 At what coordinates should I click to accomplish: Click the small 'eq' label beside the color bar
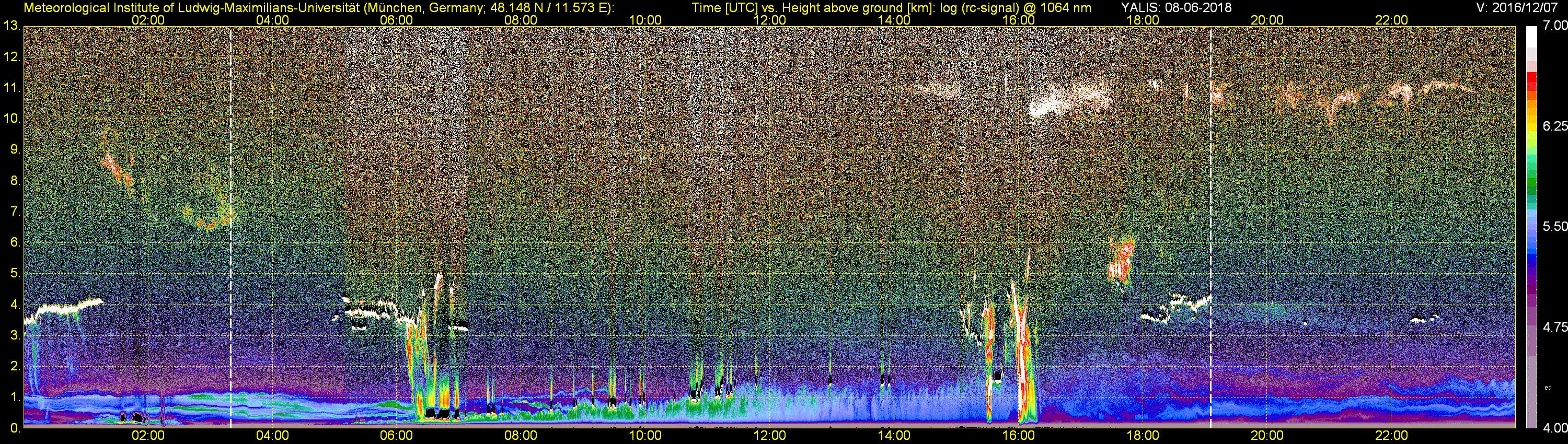[1548, 388]
